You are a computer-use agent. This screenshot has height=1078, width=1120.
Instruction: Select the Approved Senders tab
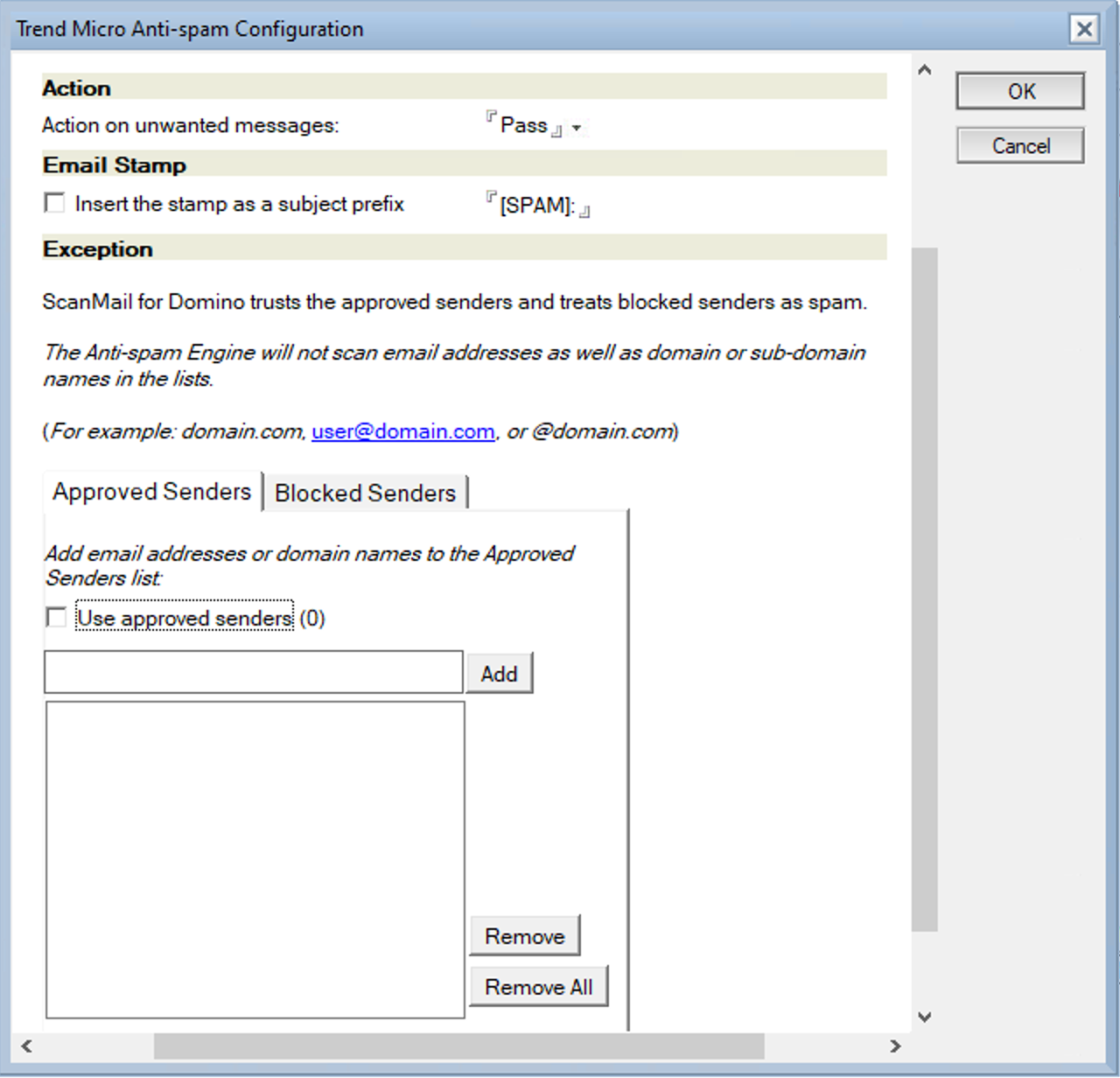[150, 491]
